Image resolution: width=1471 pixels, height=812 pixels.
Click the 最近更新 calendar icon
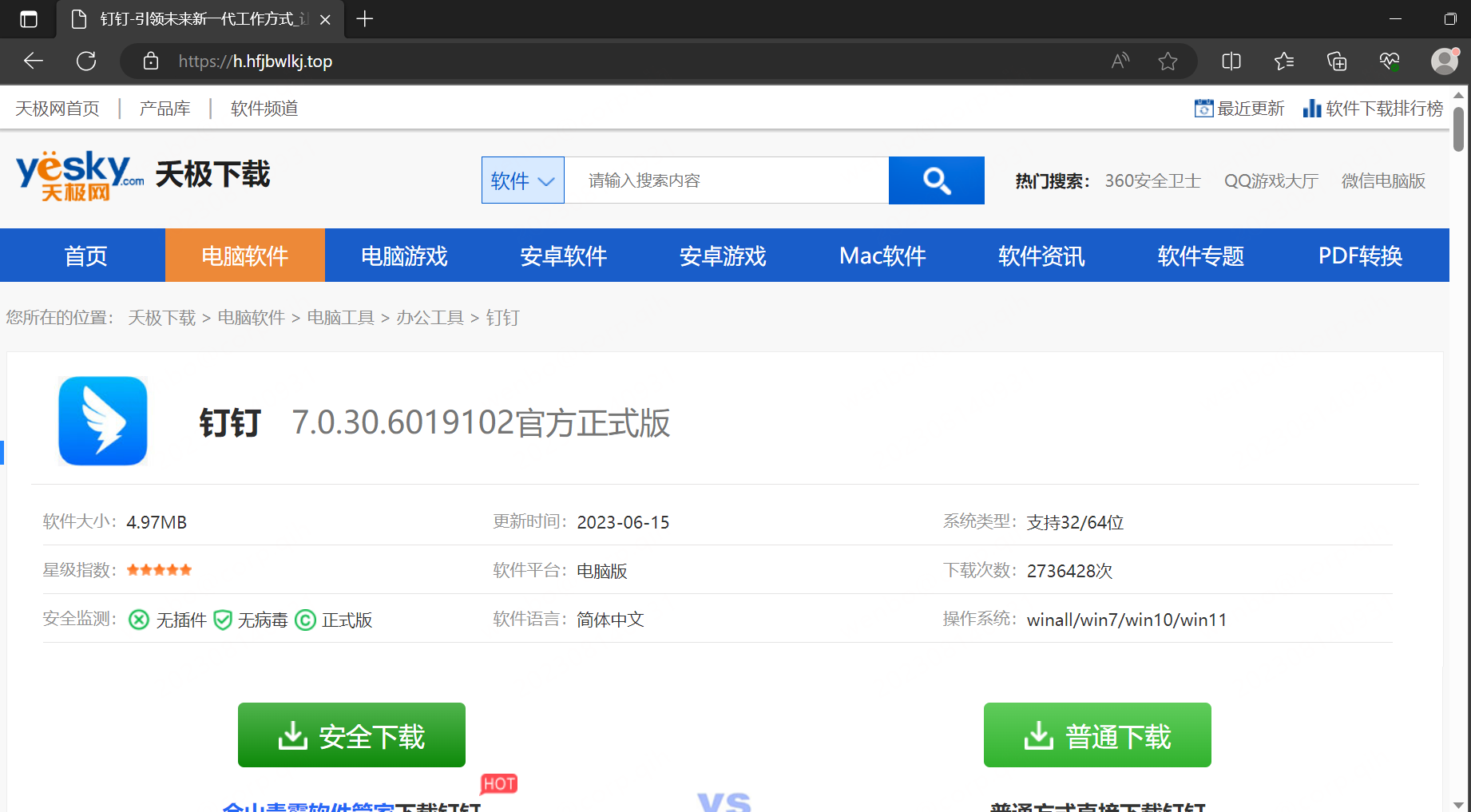(x=1203, y=109)
